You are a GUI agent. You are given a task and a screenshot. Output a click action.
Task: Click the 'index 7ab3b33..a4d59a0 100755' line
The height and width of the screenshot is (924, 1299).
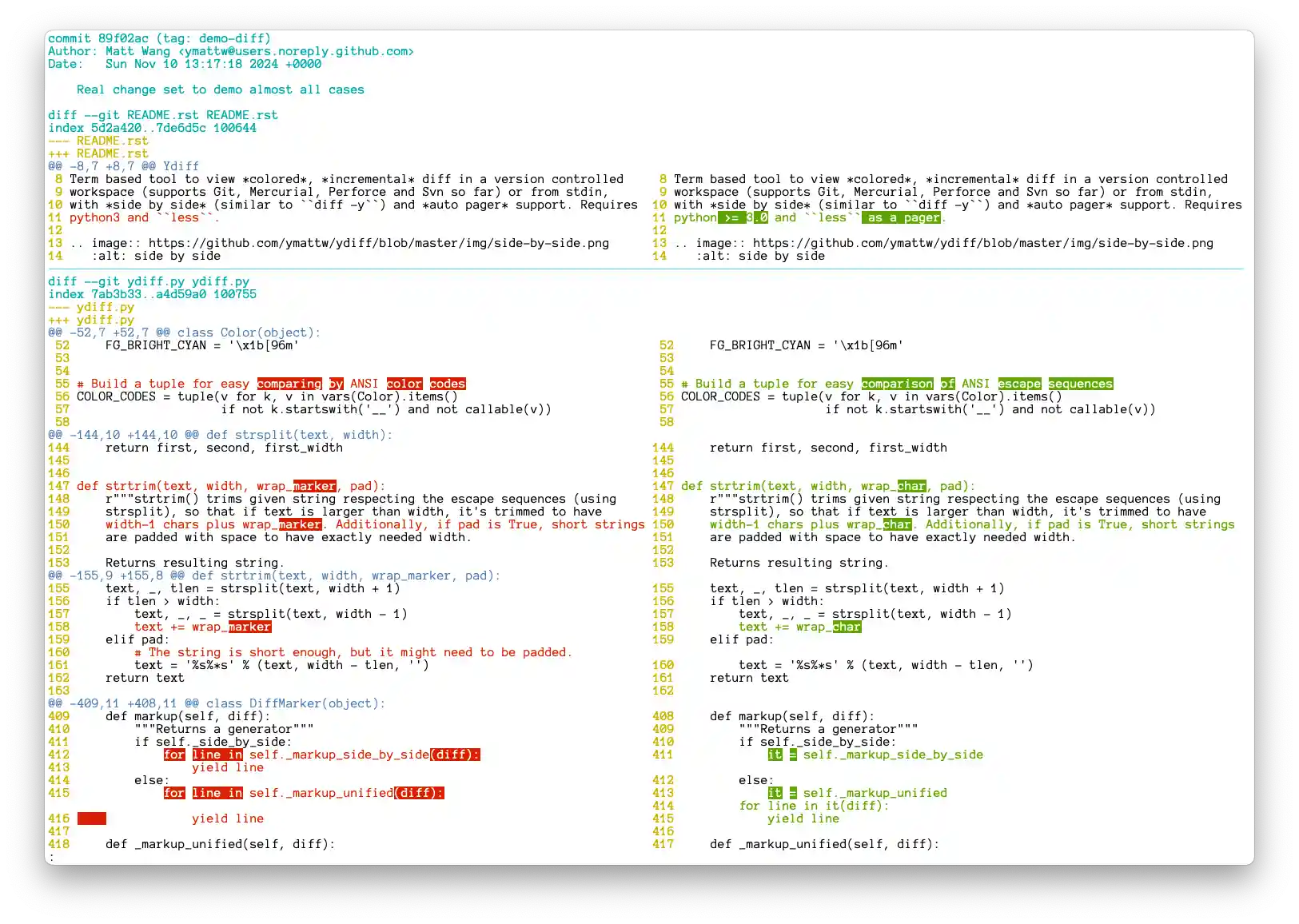pyautogui.click(x=152, y=294)
